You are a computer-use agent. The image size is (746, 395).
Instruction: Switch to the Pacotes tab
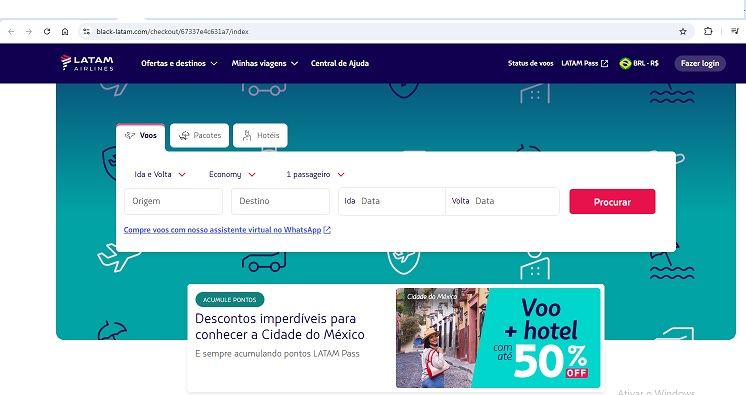tap(199, 135)
